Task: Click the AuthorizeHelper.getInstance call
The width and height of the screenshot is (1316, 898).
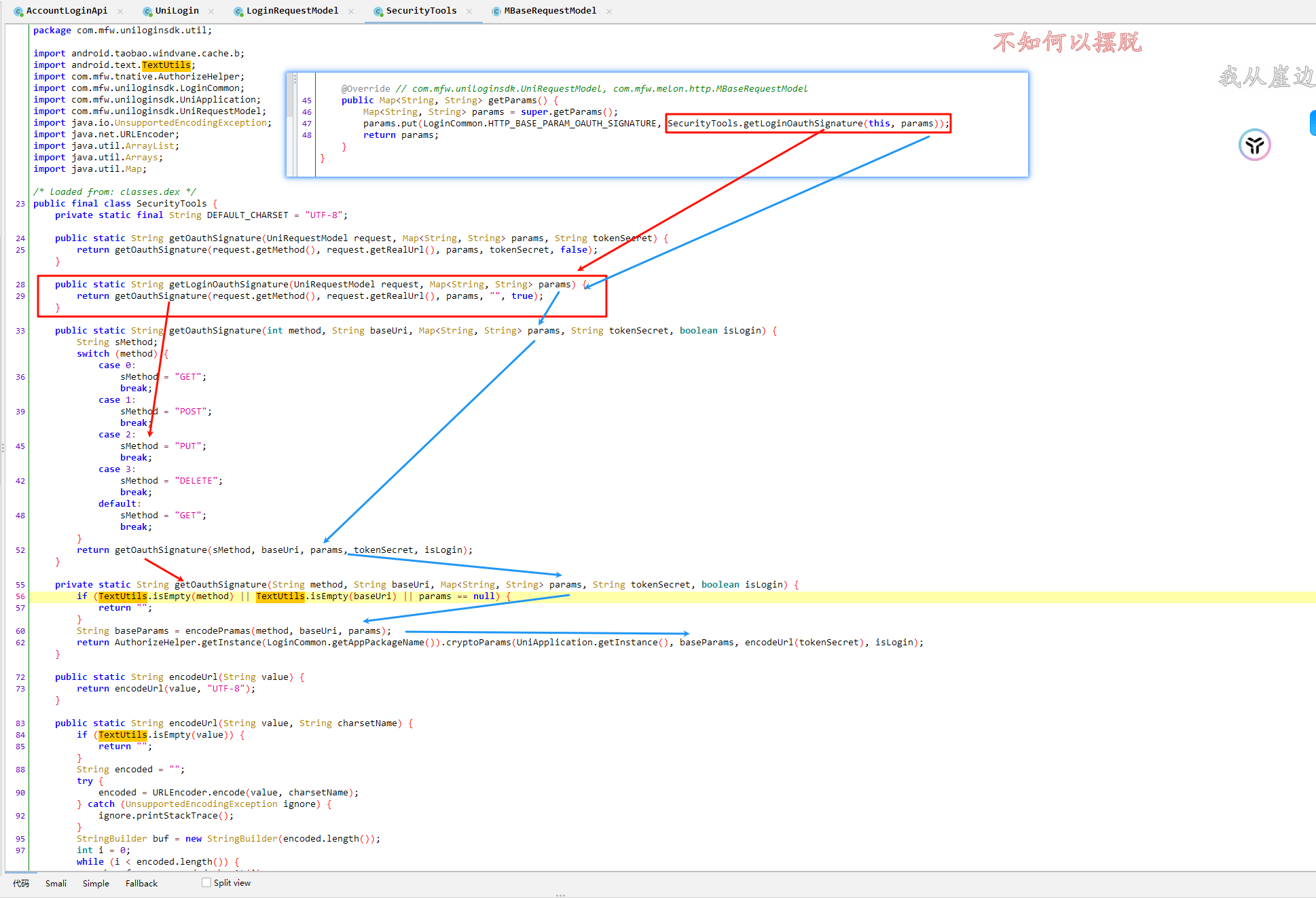Action: pyautogui.click(x=187, y=643)
